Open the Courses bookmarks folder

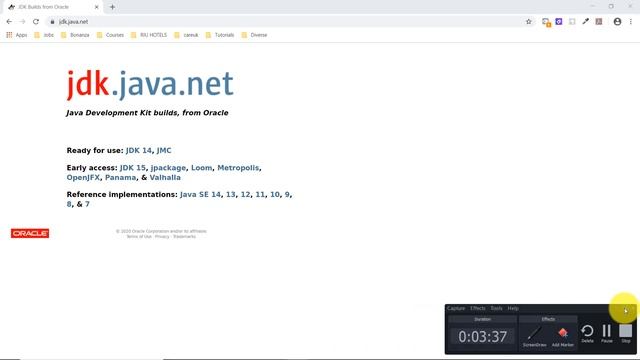click(x=110, y=35)
